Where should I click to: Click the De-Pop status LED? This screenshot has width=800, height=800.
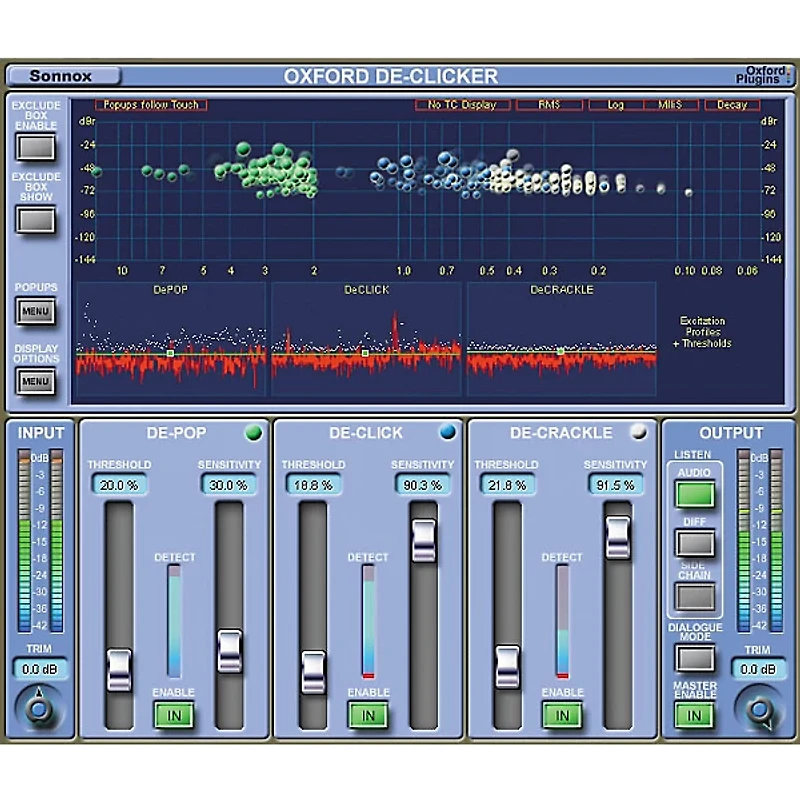pyautogui.click(x=253, y=431)
